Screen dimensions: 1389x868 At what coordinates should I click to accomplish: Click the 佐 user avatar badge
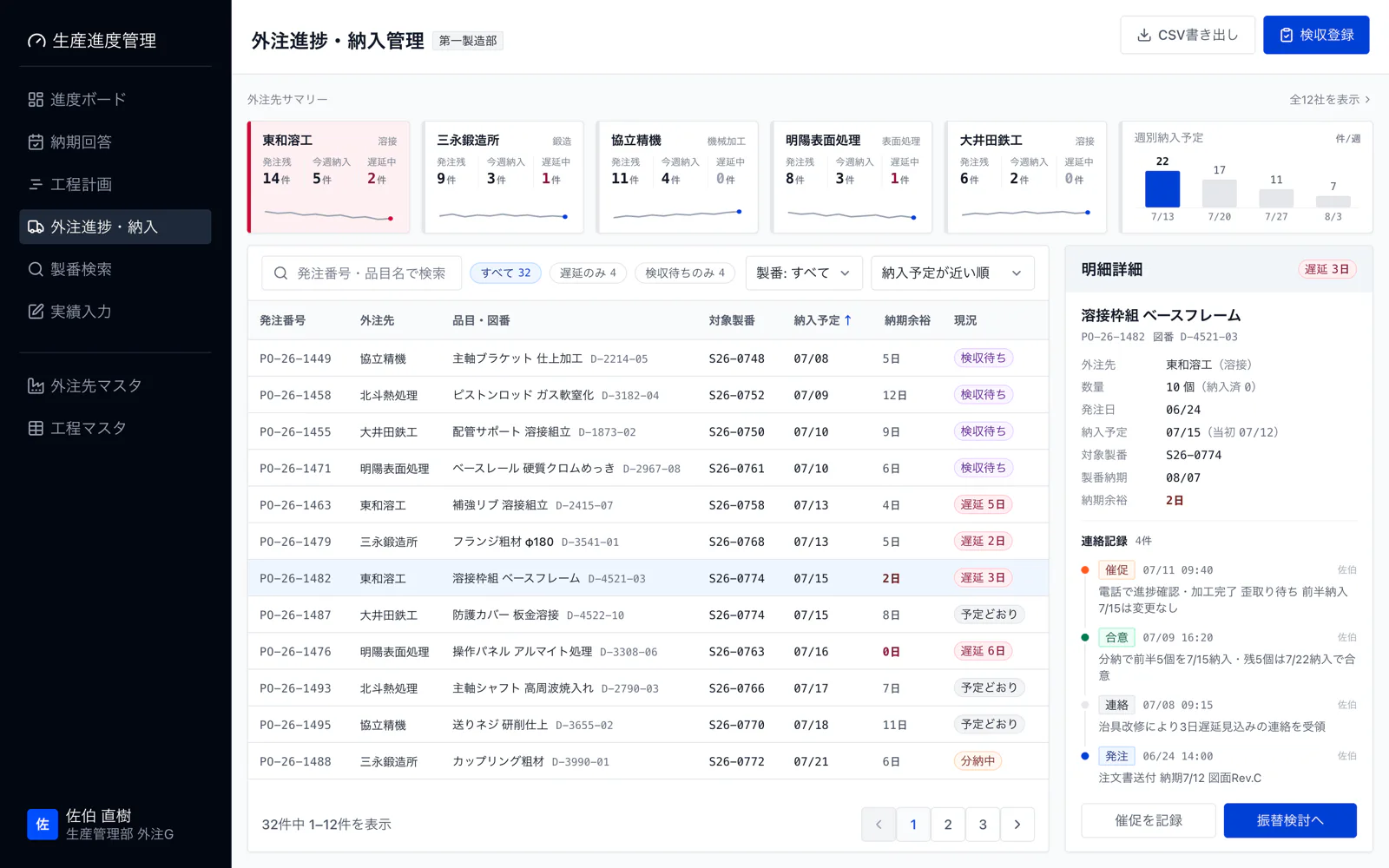tap(43, 825)
